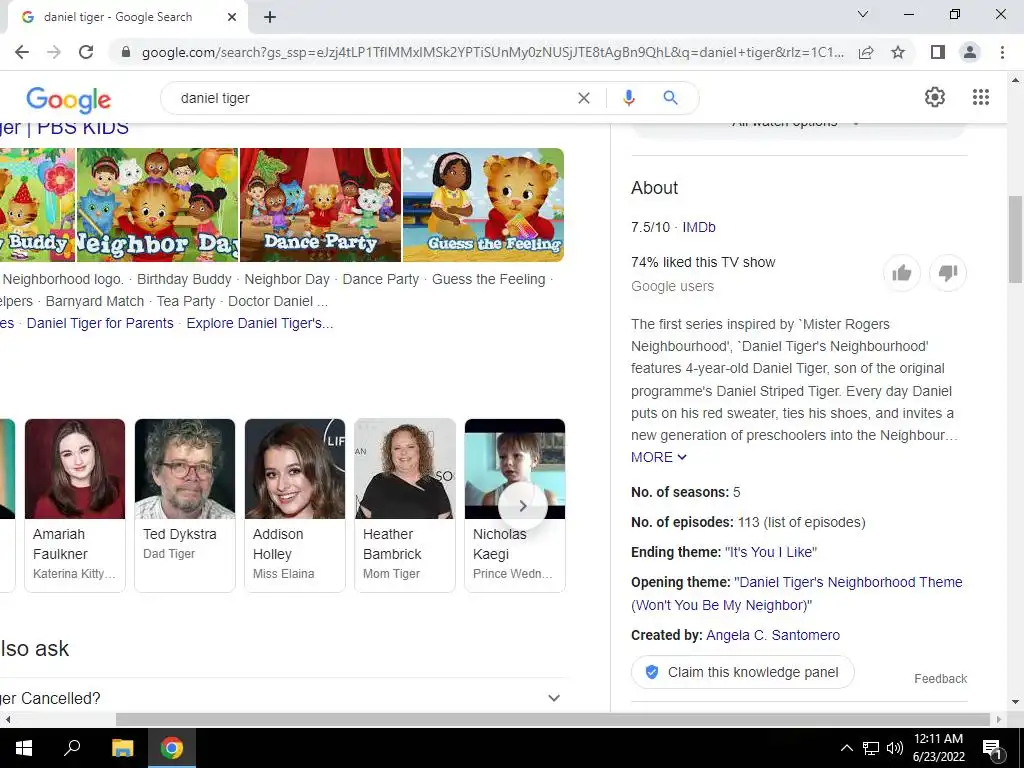This screenshot has width=1024, height=768.
Task: Click the vertical page scrollbar thumb
Action: click(x=1015, y=239)
